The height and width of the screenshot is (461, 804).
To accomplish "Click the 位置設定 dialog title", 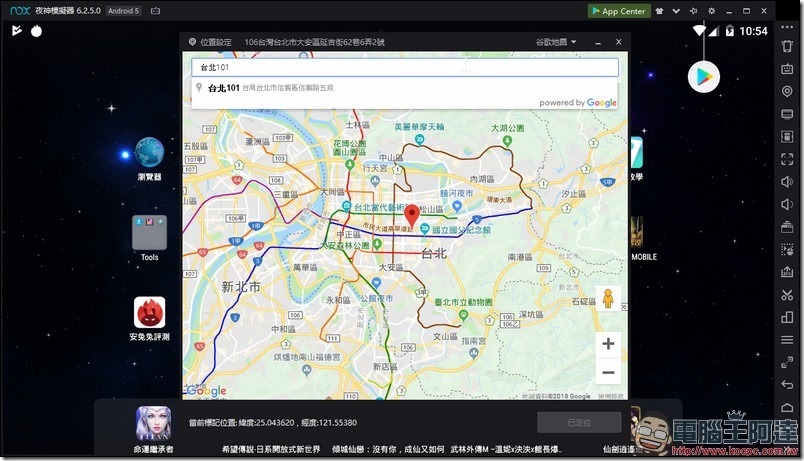I will (216, 42).
